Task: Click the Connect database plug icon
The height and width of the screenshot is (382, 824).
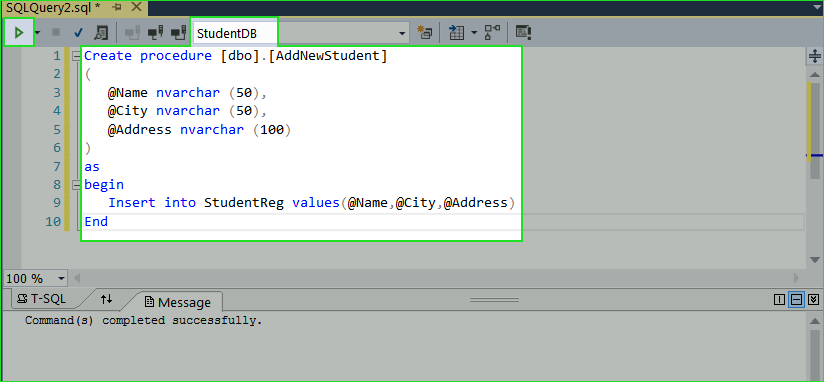Action: coord(132,33)
